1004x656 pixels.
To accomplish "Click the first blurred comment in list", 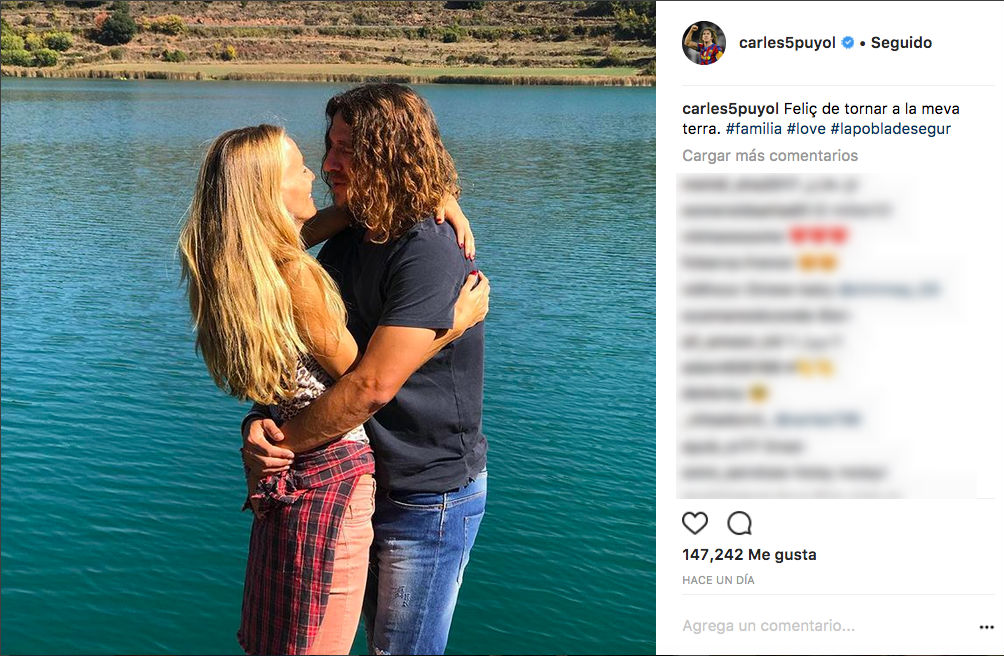I will click(x=770, y=184).
